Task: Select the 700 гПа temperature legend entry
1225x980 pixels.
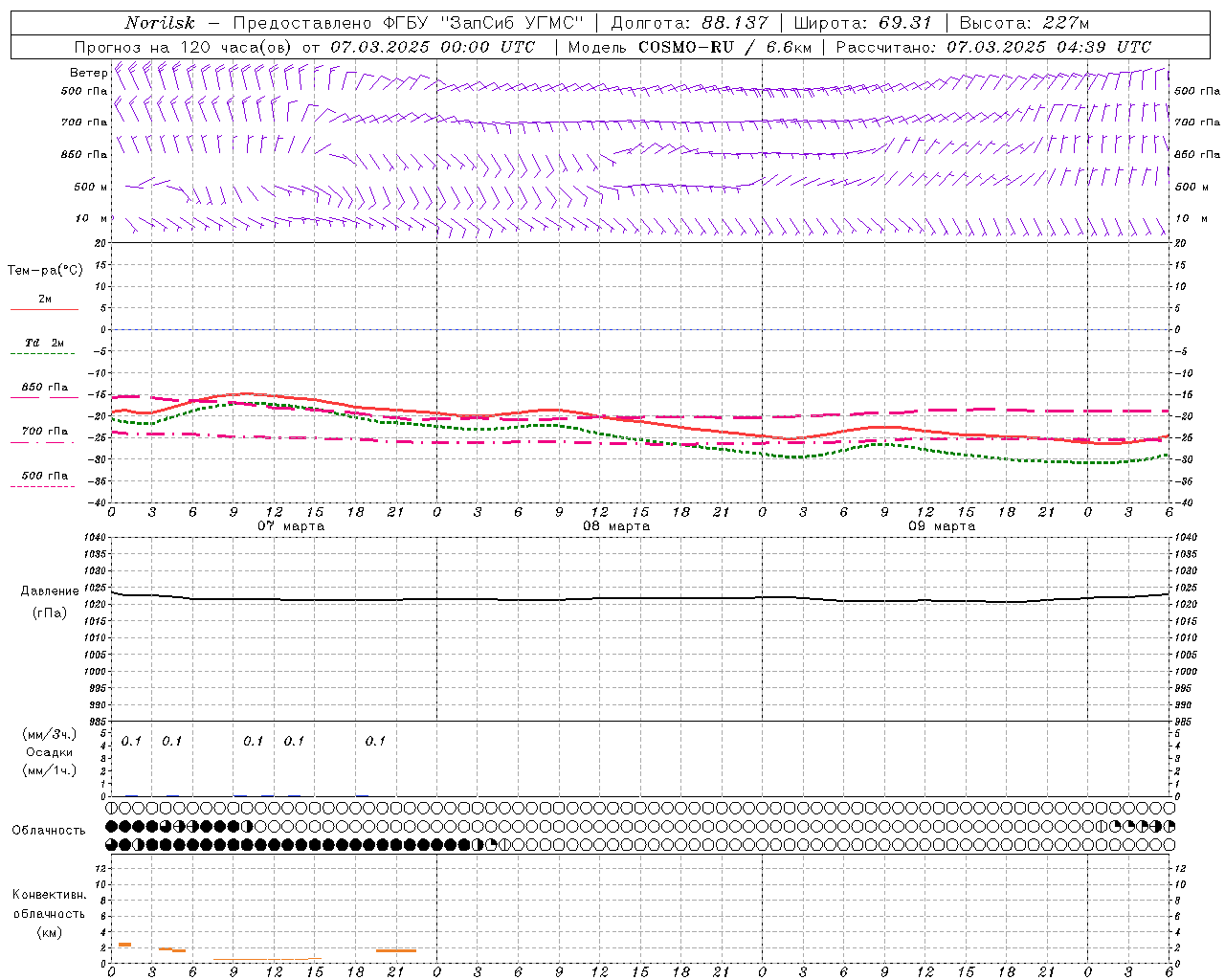Action: coord(44,433)
